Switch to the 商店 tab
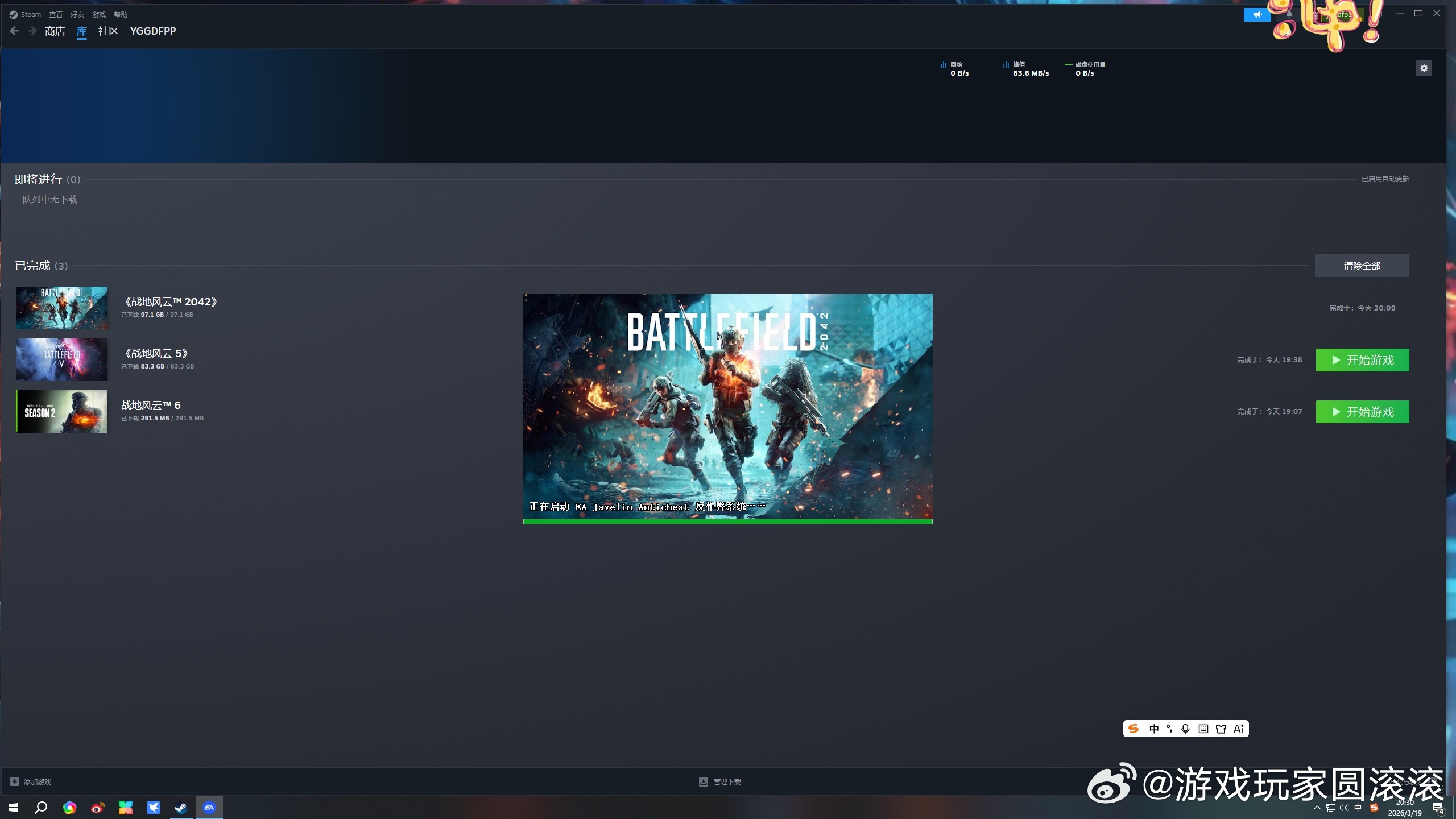The image size is (1456, 819). pyautogui.click(x=55, y=31)
